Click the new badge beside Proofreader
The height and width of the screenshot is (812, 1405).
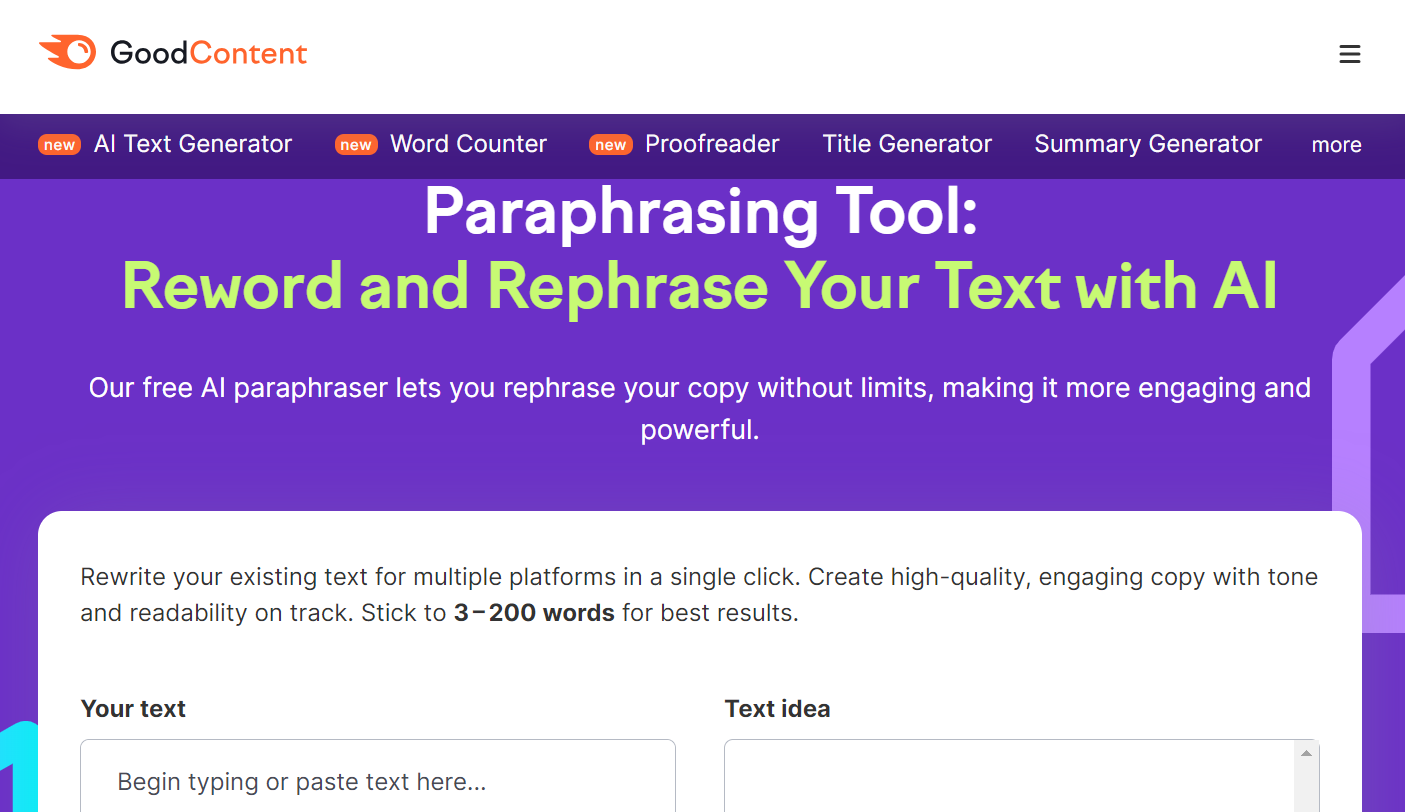click(x=610, y=145)
